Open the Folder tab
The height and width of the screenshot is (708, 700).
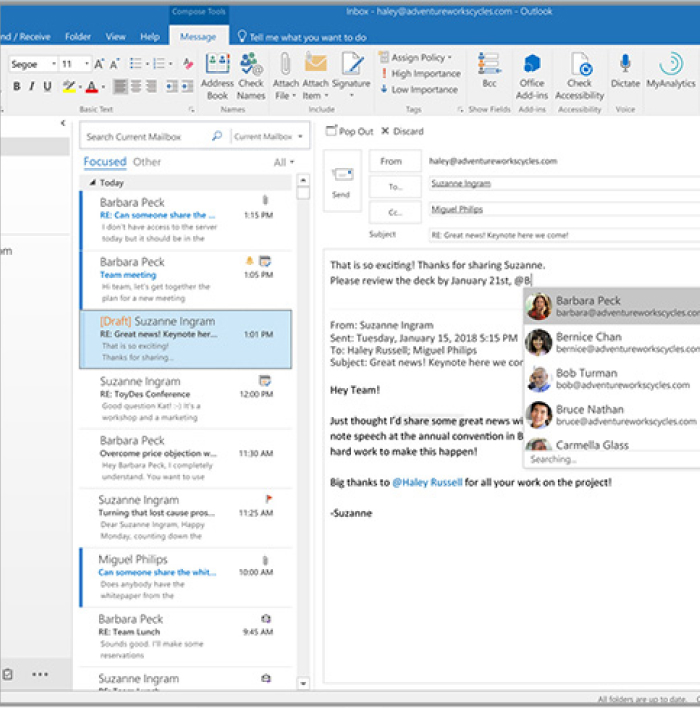(x=78, y=37)
